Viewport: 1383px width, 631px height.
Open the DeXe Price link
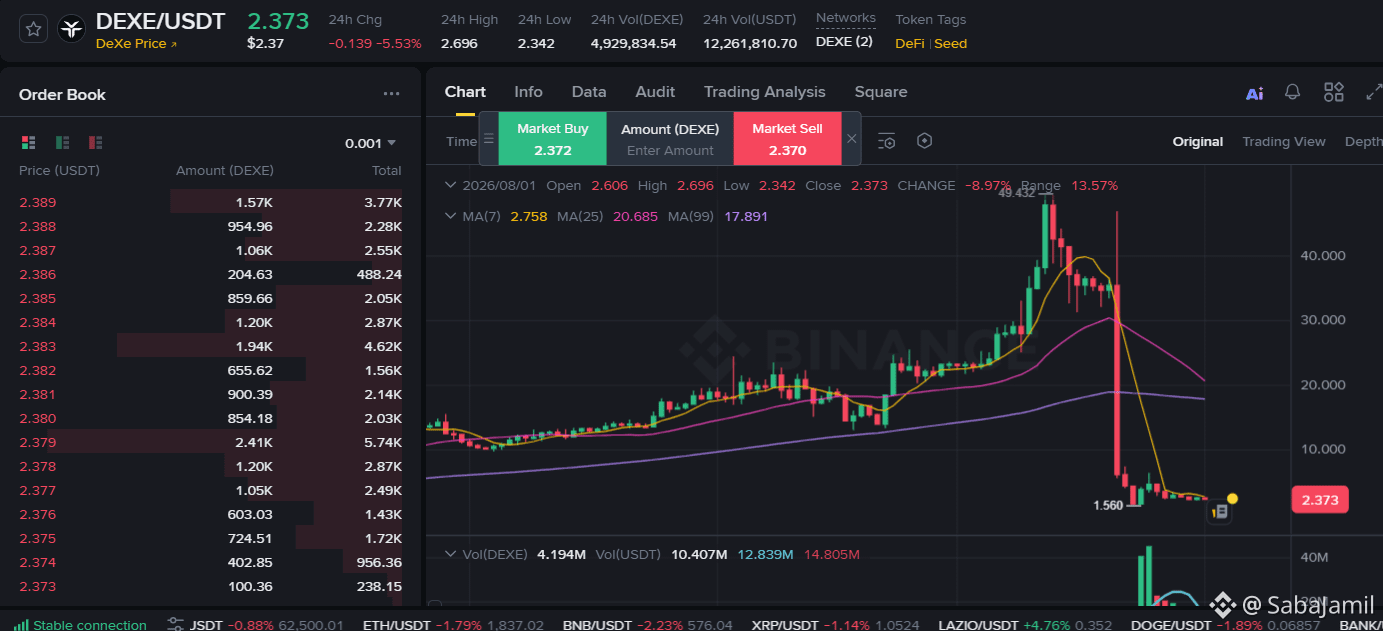(136, 44)
